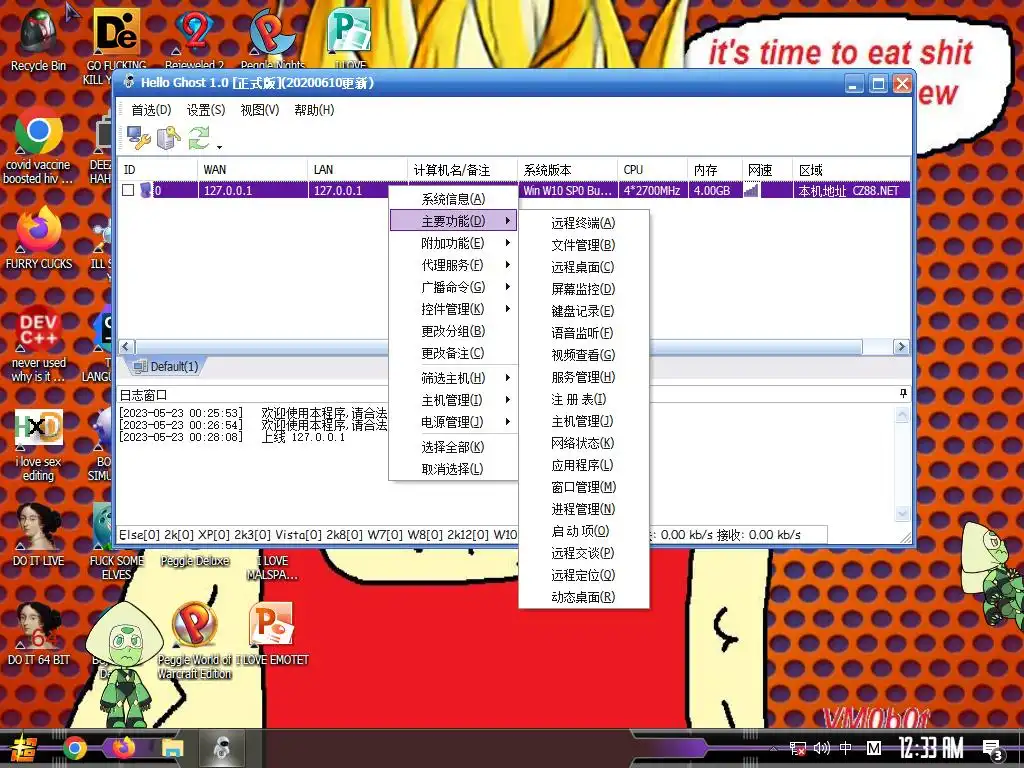The image size is (1024, 768).
Task: Open the Peggle World of Warcraft Edition icon
Action: coord(194,640)
